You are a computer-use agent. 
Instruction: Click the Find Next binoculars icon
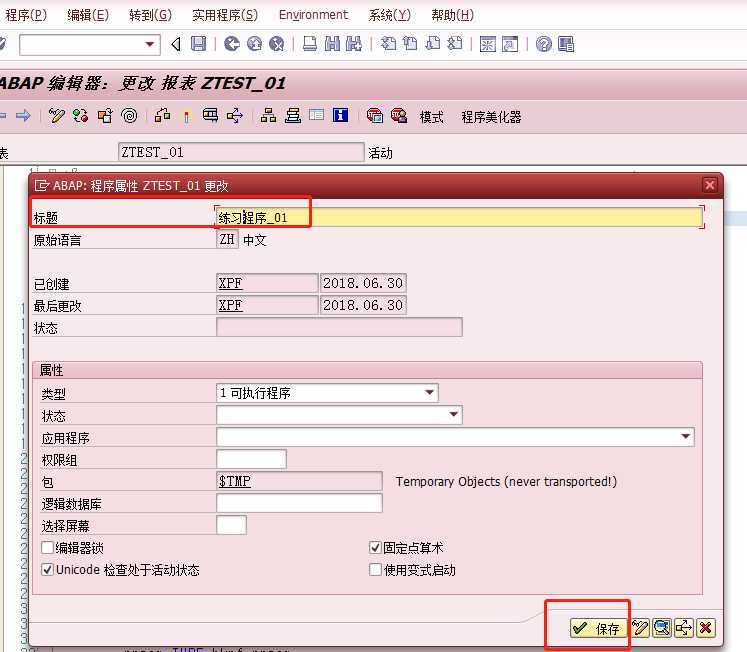point(353,44)
